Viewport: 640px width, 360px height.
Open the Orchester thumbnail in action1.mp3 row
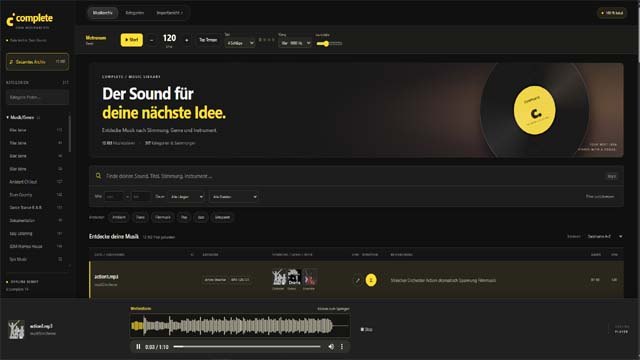point(279,278)
